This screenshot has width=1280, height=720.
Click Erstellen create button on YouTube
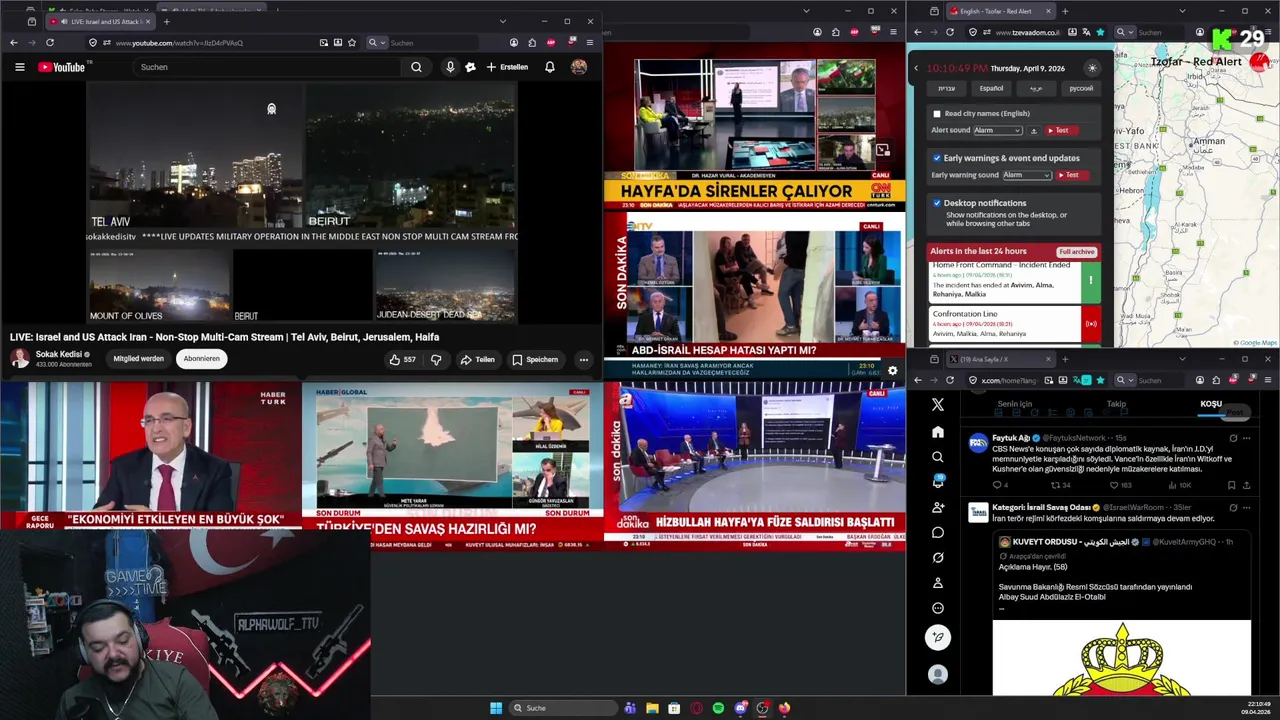(507, 67)
